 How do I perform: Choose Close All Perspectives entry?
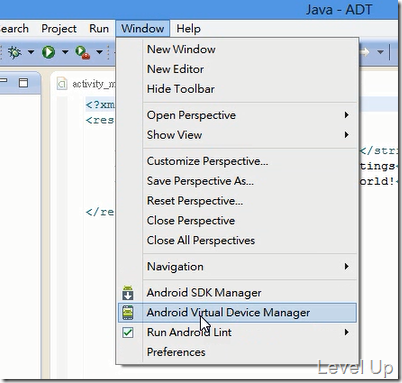[x=237, y=240]
